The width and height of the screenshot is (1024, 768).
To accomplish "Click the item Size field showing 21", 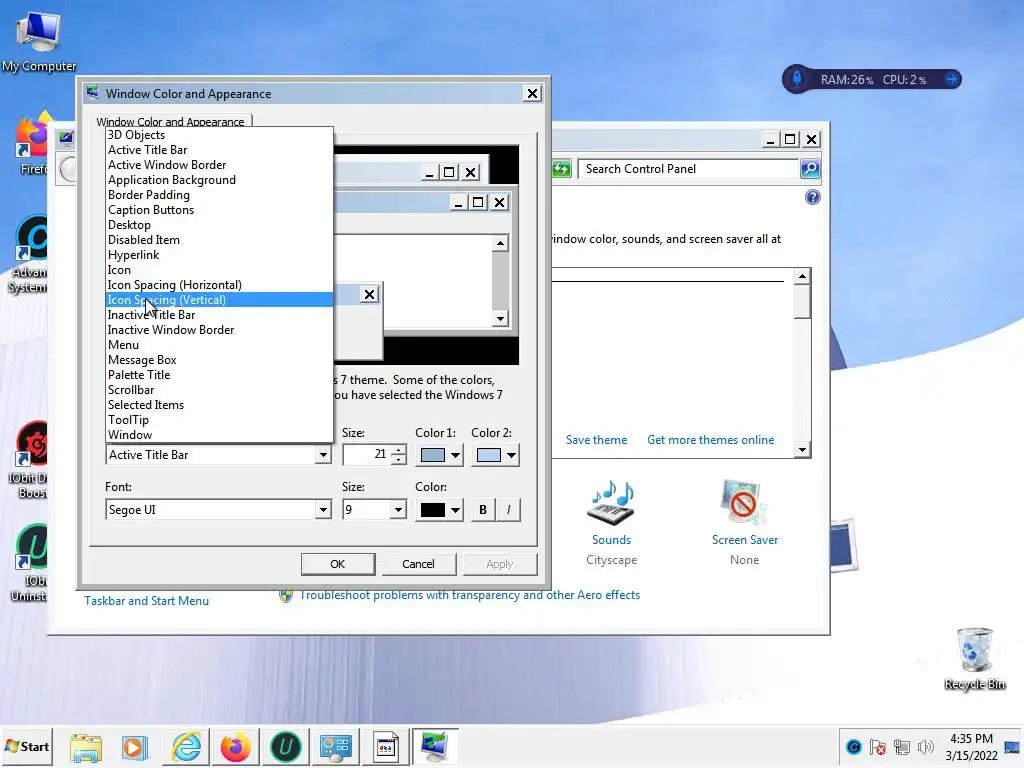I will (x=367, y=455).
